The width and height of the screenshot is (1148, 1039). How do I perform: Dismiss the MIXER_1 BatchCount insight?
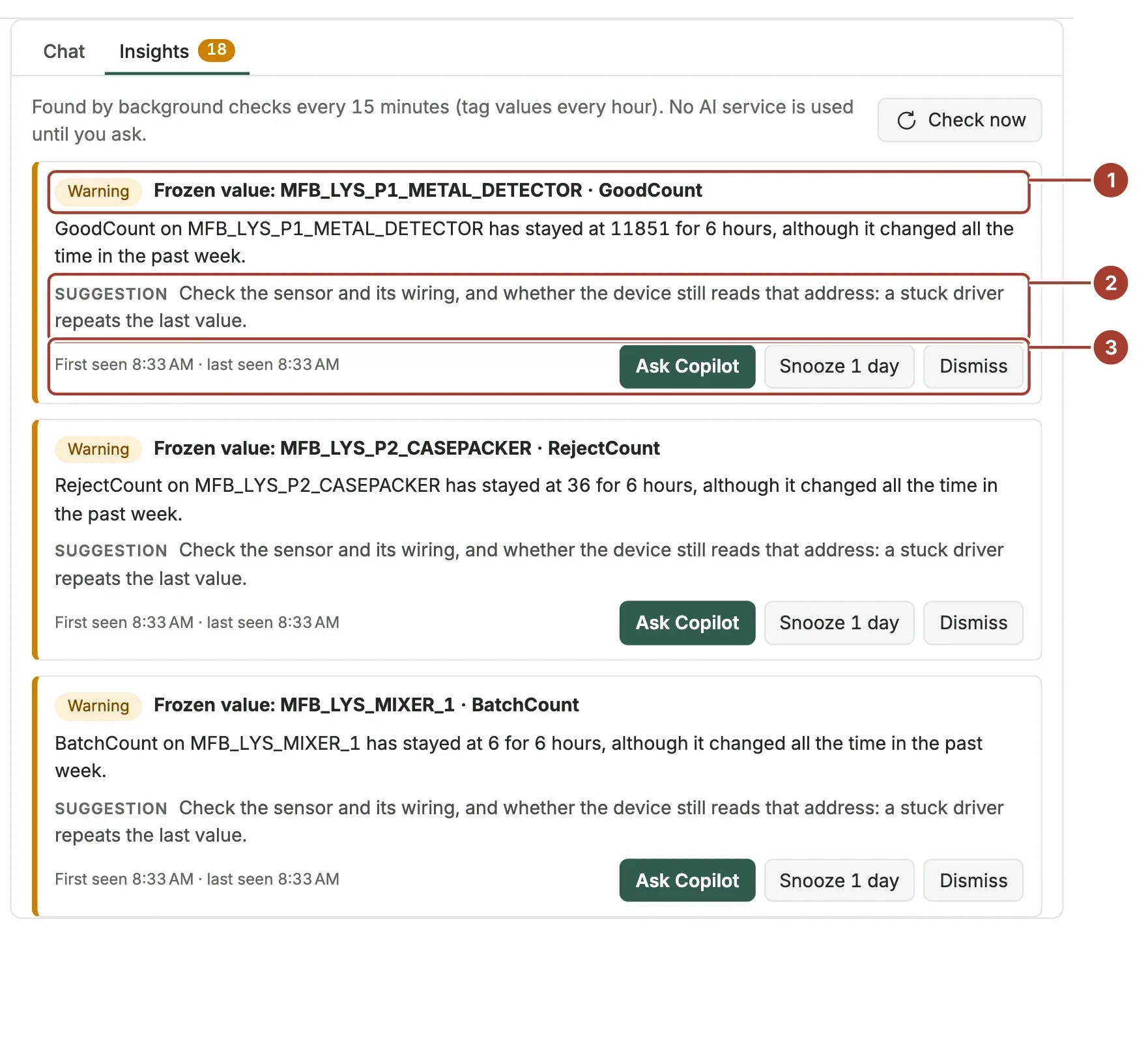[x=973, y=880]
